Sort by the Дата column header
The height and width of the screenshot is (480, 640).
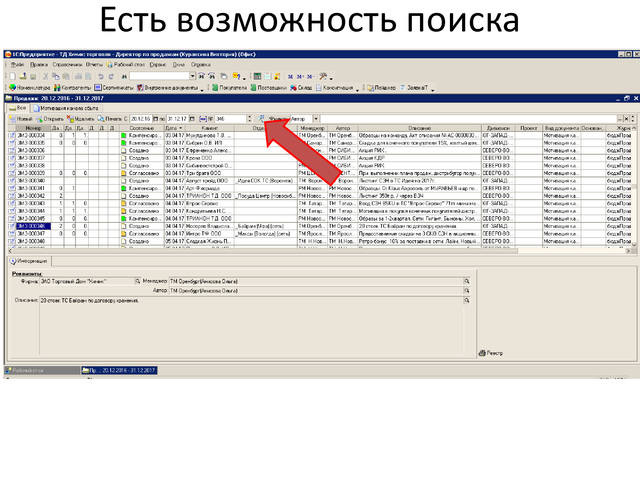(x=174, y=128)
